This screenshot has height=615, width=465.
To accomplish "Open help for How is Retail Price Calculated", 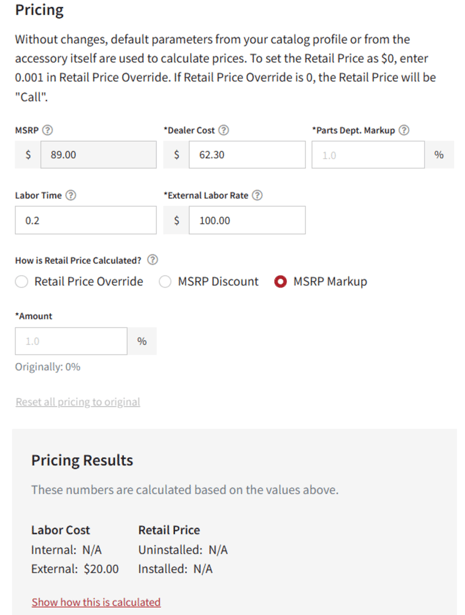I will pos(153,260).
